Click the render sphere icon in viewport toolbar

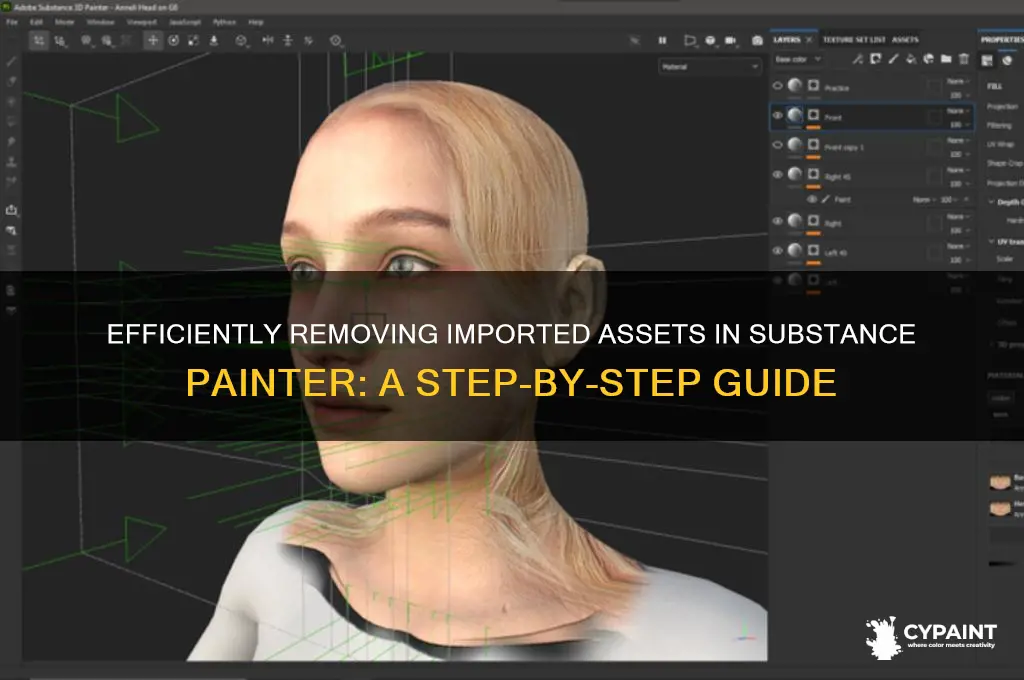point(711,40)
